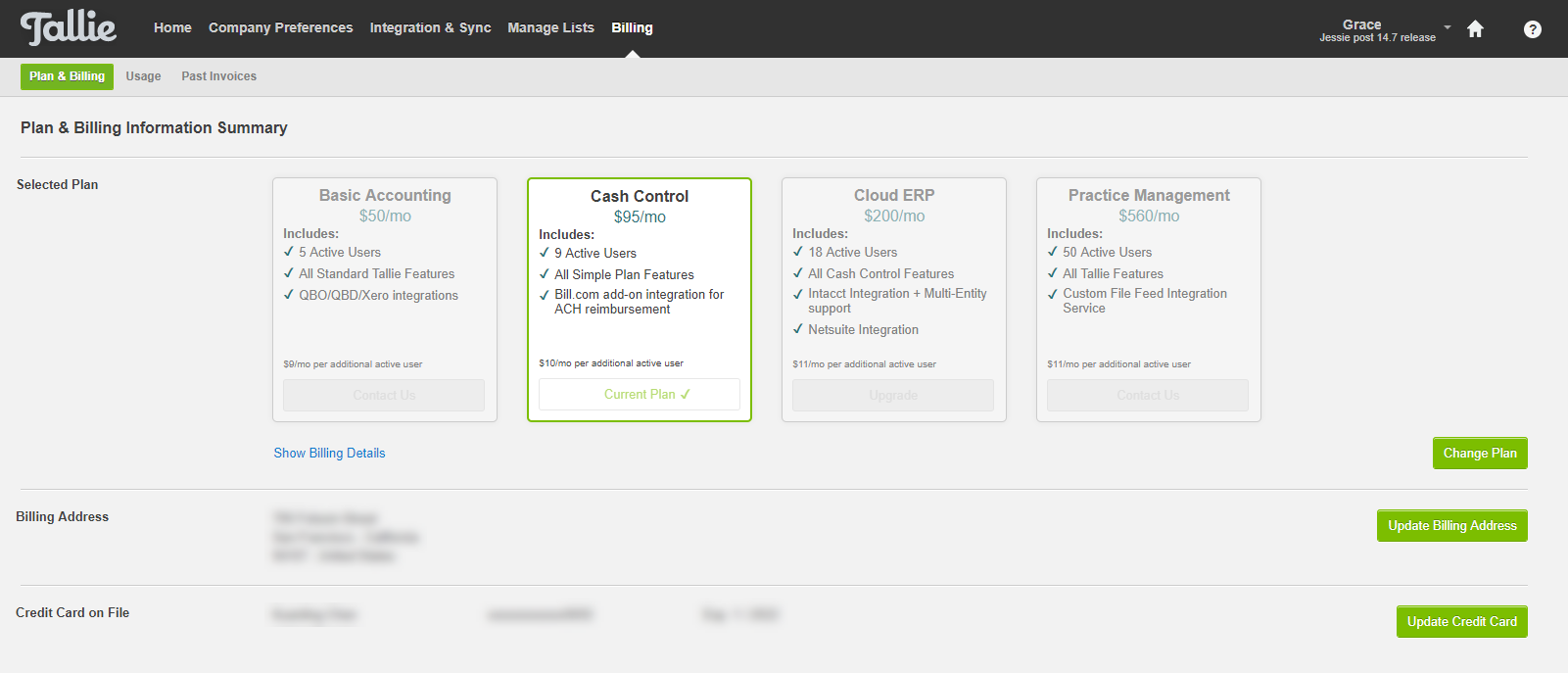Viewport: 1568px width, 673px height.
Task: Click 'All Standard Tallie Features' line
Action: tap(376, 274)
